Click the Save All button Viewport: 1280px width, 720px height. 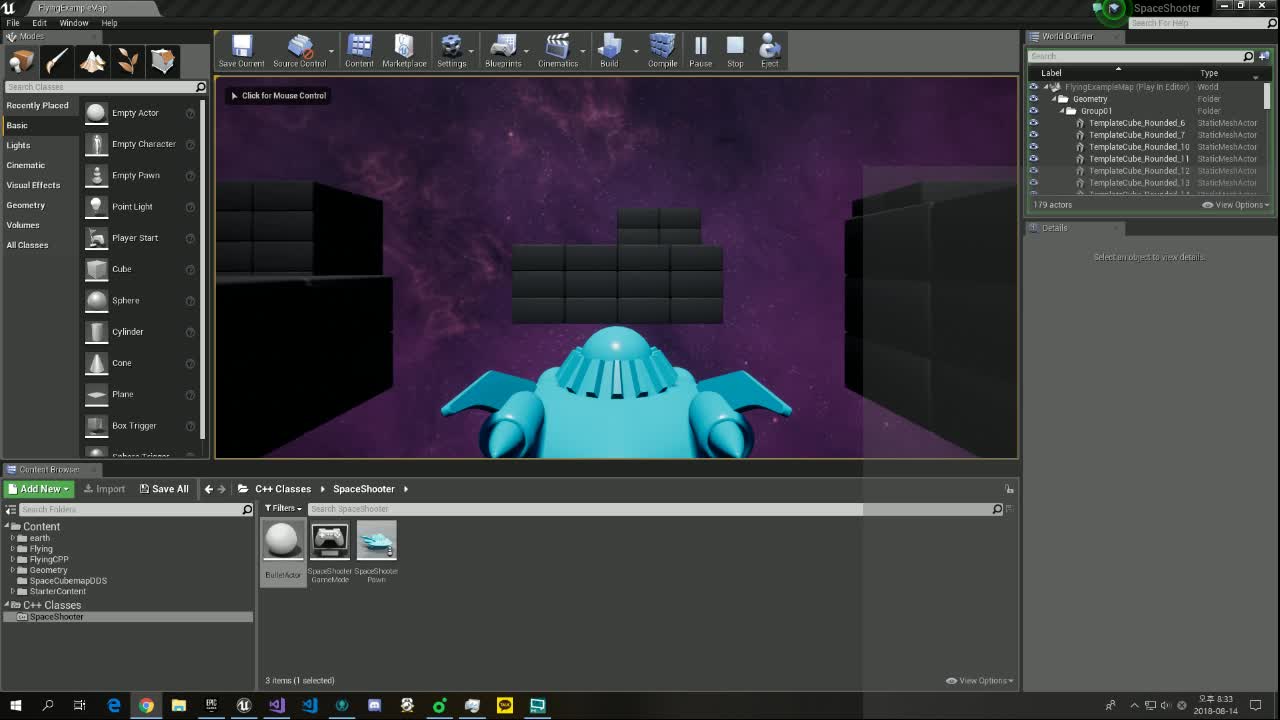click(x=164, y=489)
